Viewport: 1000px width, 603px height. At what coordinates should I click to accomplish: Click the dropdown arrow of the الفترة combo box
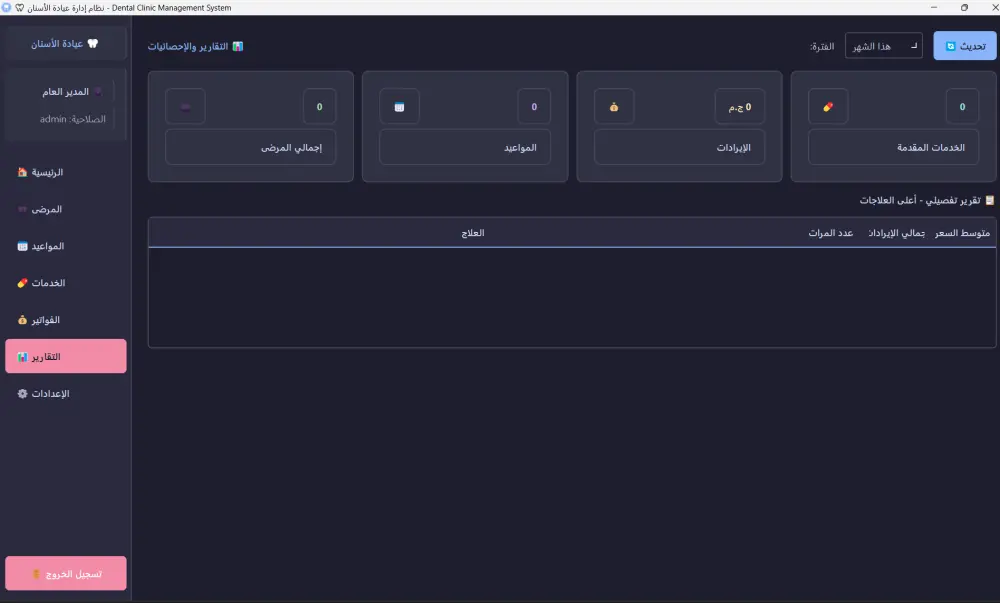pos(914,46)
